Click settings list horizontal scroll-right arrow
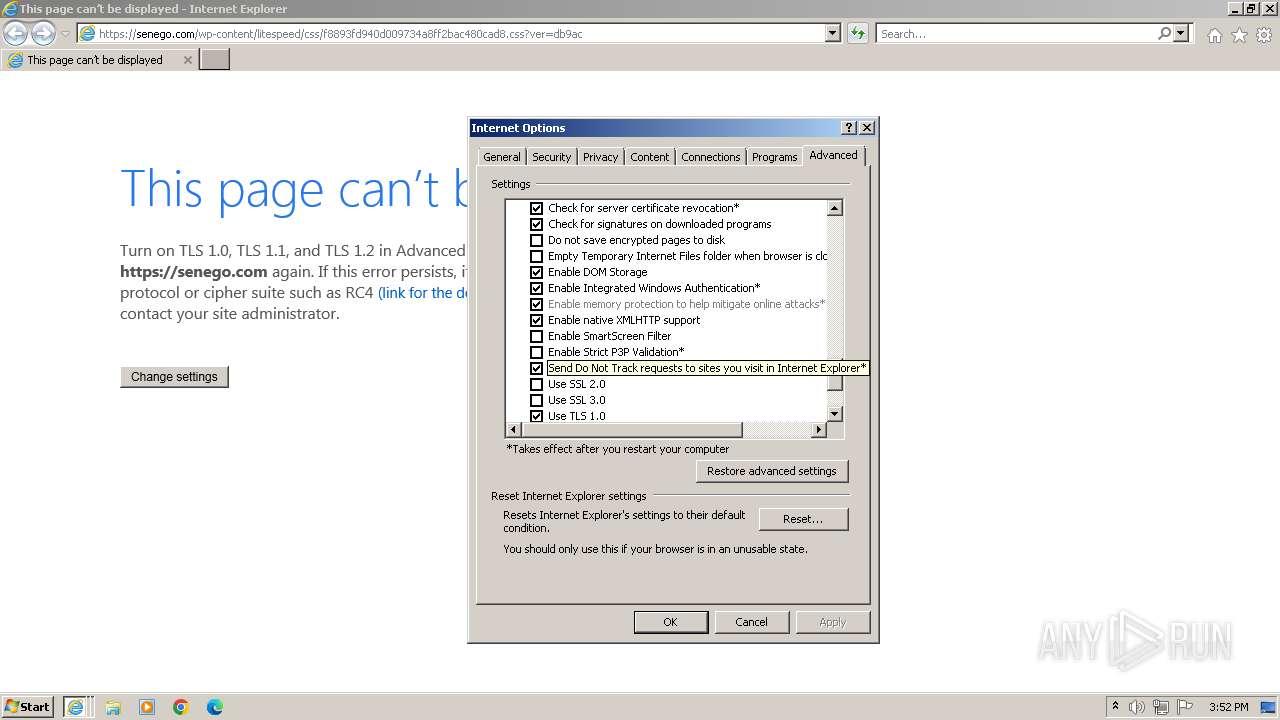Viewport: 1280px width, 720px height. coord(819,430)
